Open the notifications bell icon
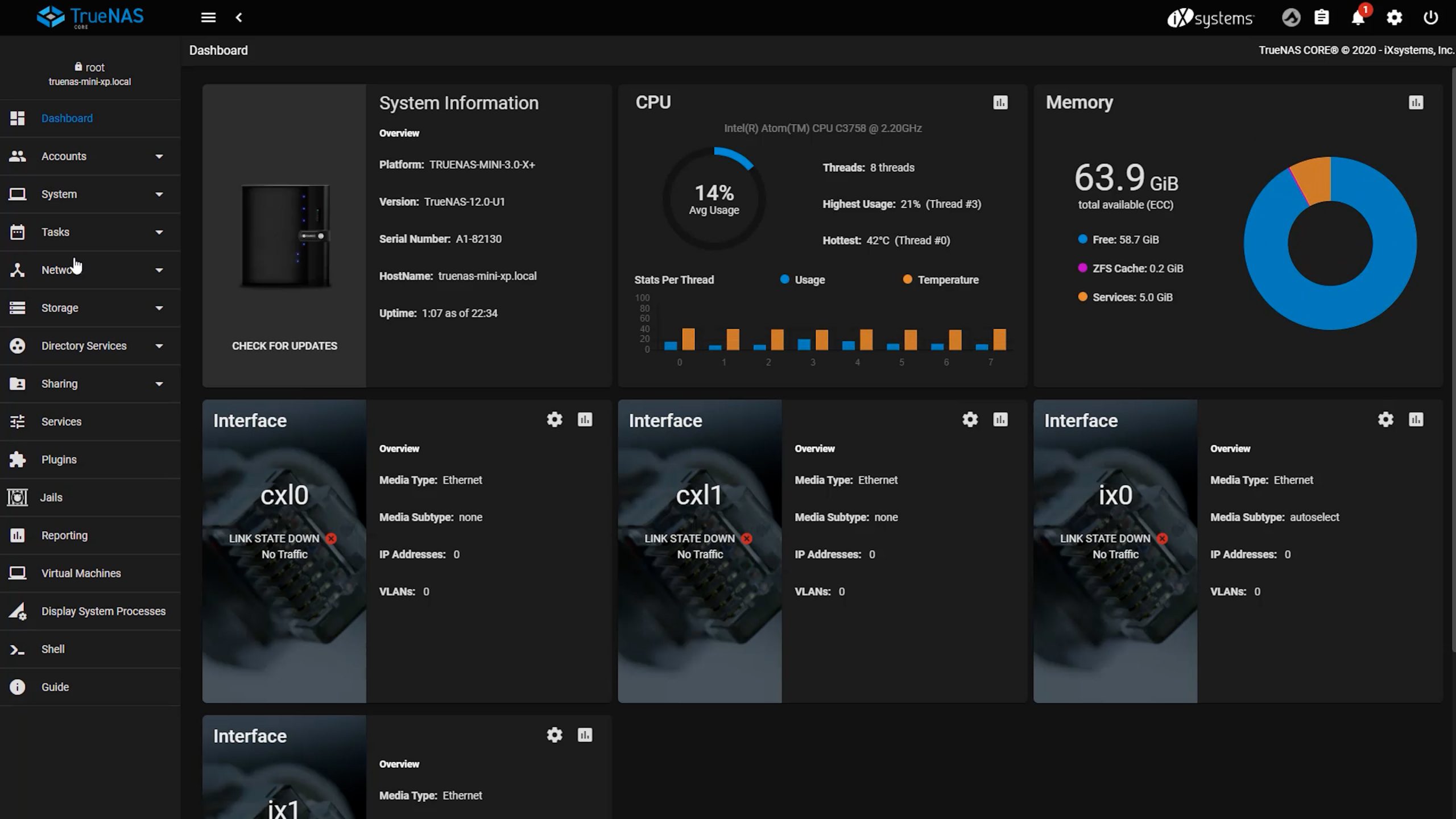The height and width of the screenshot is (819, 1456). pyautogui.click(x=1358, y=18)
